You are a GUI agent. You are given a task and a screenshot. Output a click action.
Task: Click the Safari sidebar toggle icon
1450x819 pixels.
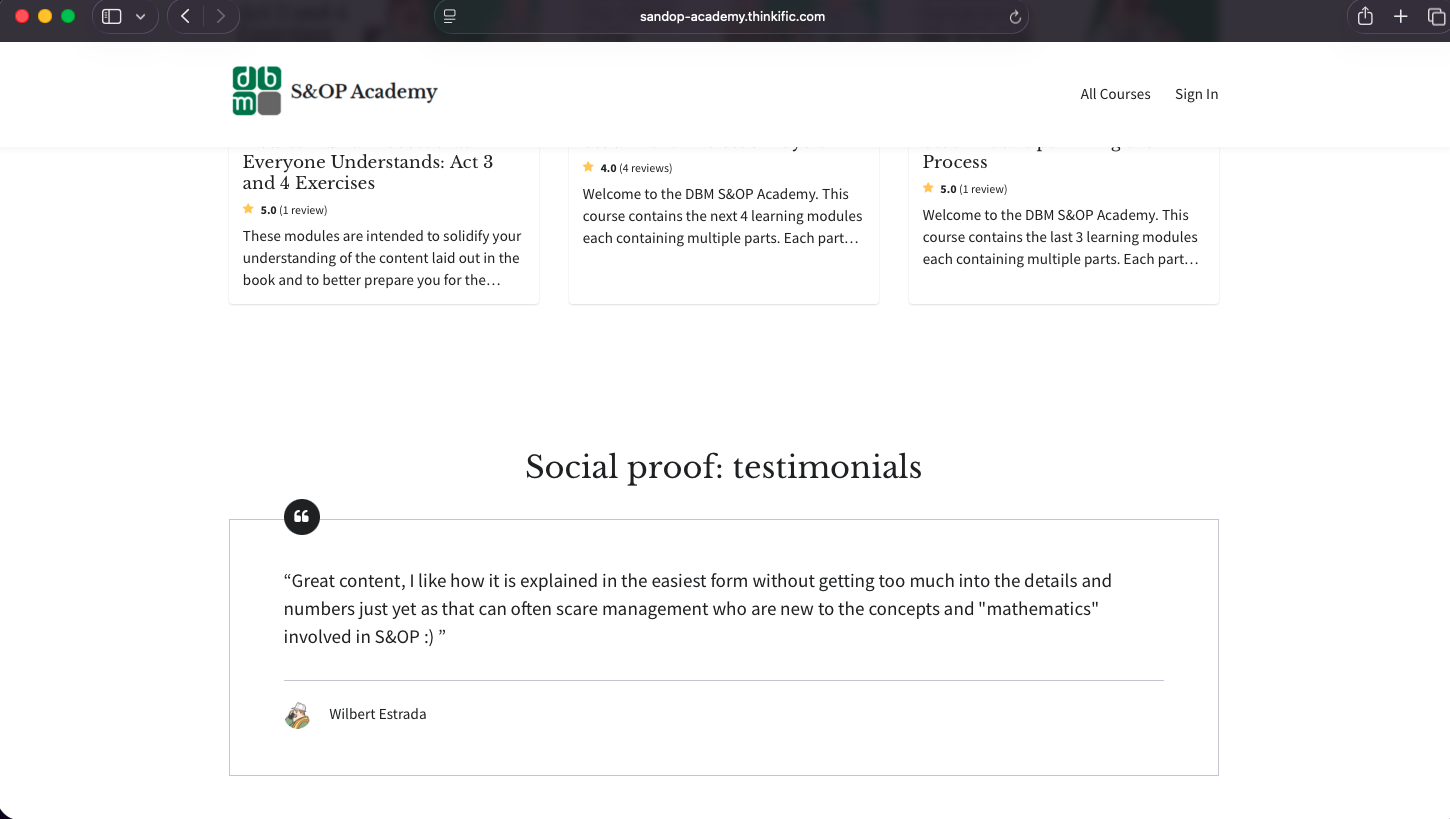tap(112, 16)
